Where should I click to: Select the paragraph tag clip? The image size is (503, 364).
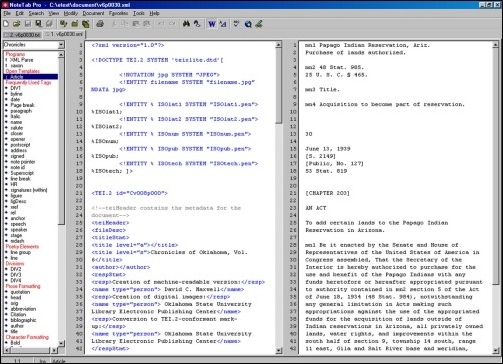pyautogui.click(x=21, y=111)
